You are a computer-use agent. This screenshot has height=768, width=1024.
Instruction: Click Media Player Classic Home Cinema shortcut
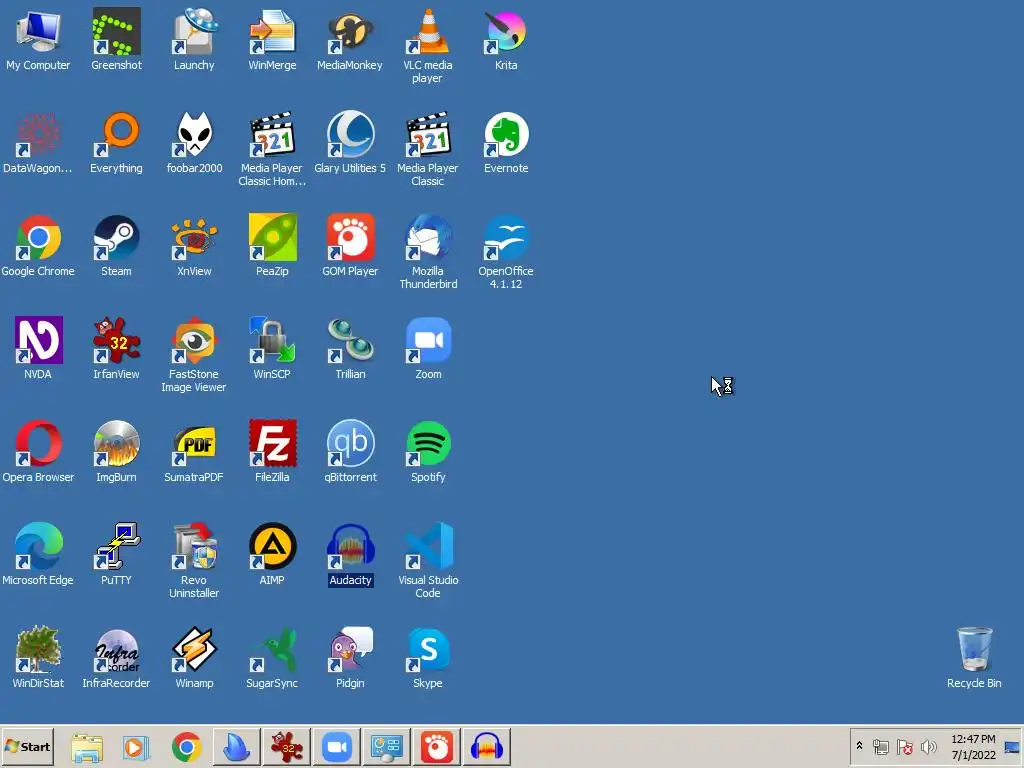tap(272, 149)
